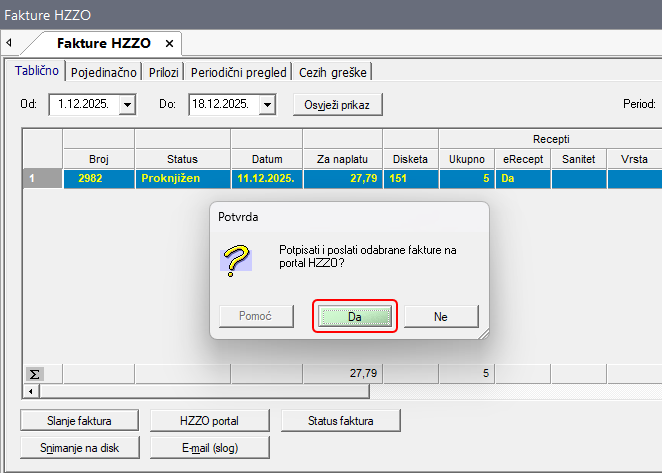Open the Od date dropdown

point(127,104)
